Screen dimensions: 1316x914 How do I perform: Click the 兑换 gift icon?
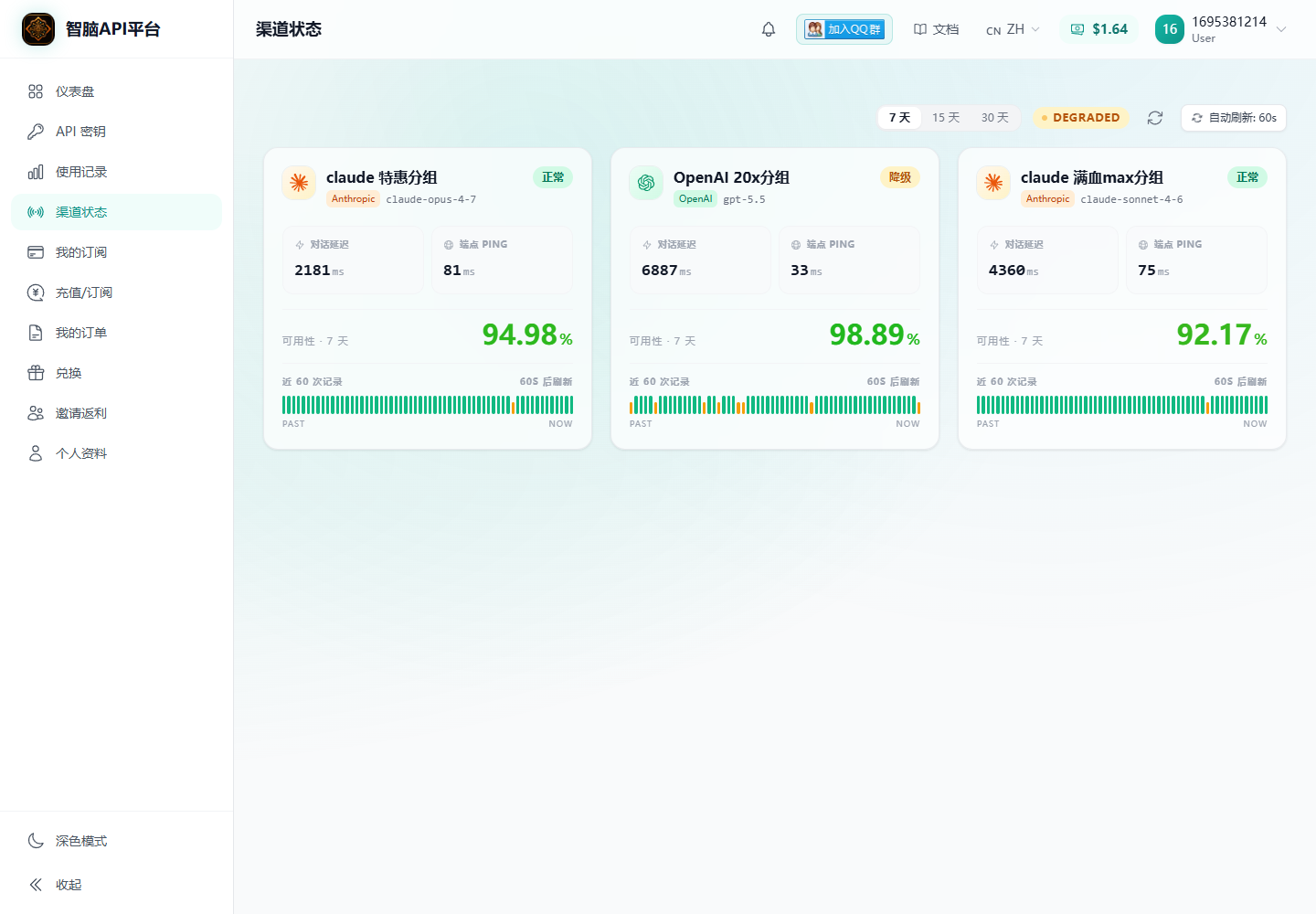(x=36, y=373)
